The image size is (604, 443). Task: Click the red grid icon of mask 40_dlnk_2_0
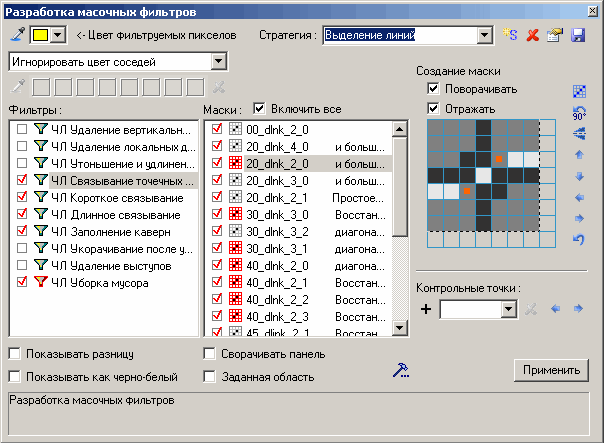[235, 265]
